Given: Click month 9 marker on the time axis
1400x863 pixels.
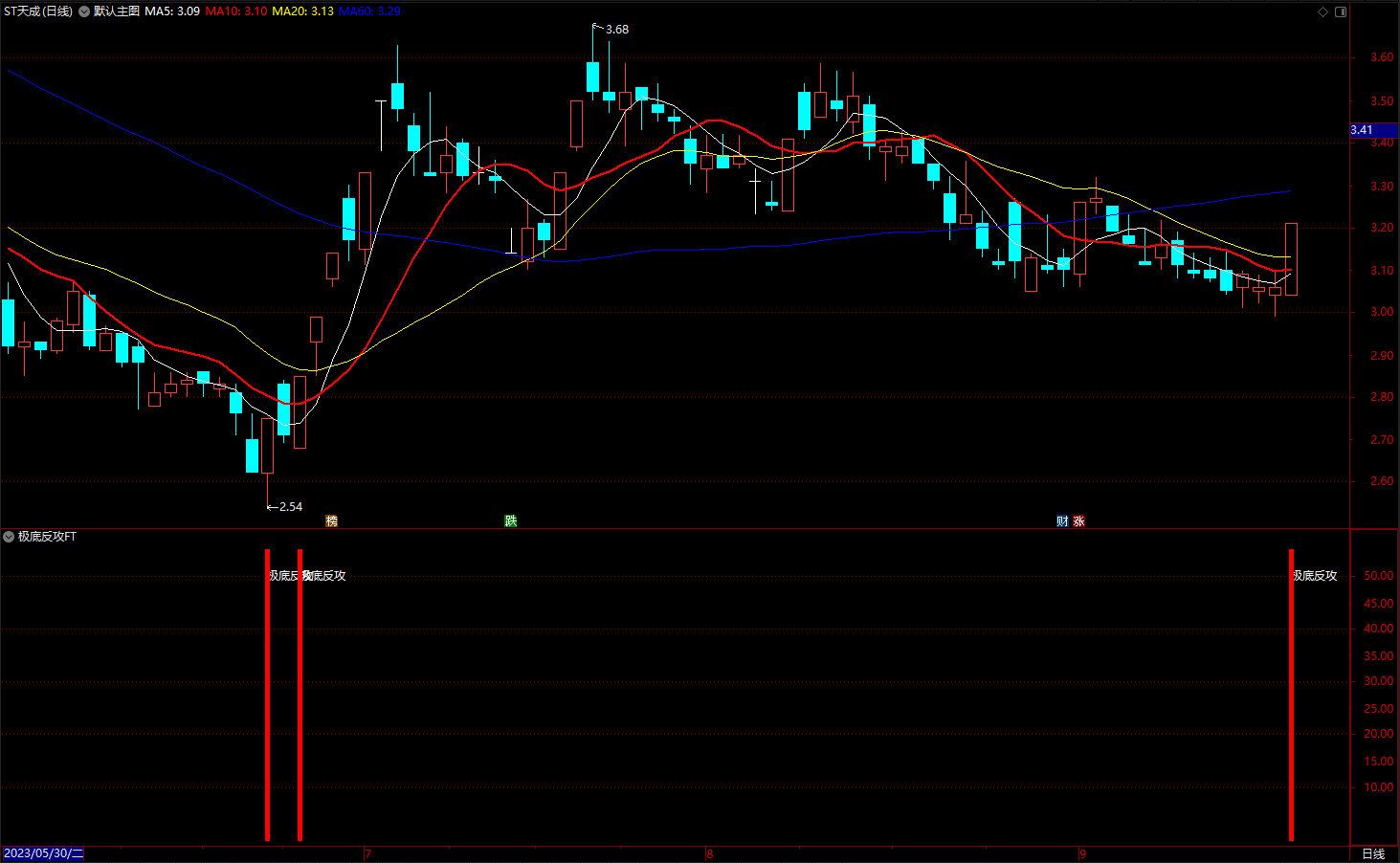Looking at the screenshot, I should [x=1083, y=854].
